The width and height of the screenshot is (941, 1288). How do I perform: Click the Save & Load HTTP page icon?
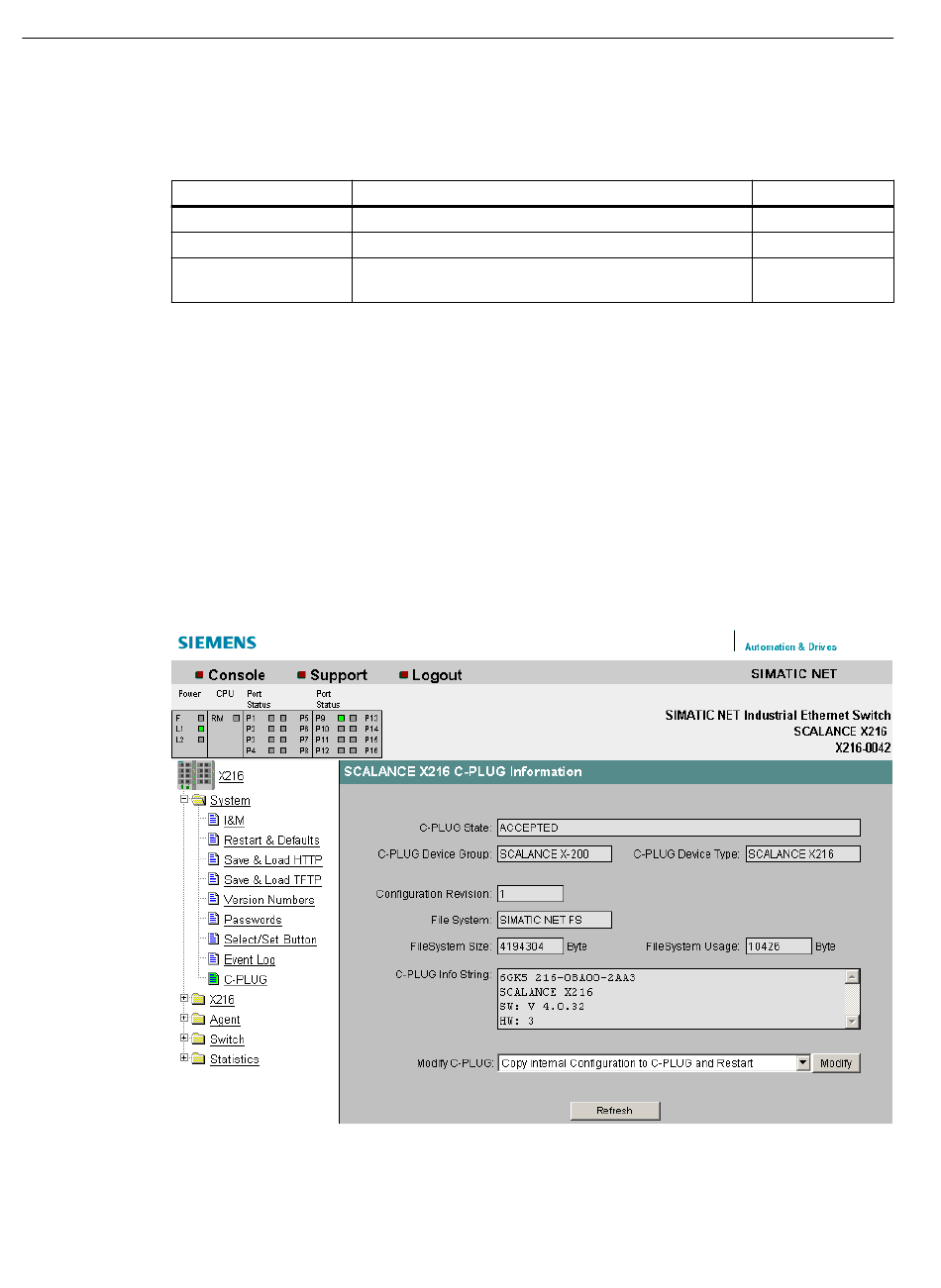point(213,859)
